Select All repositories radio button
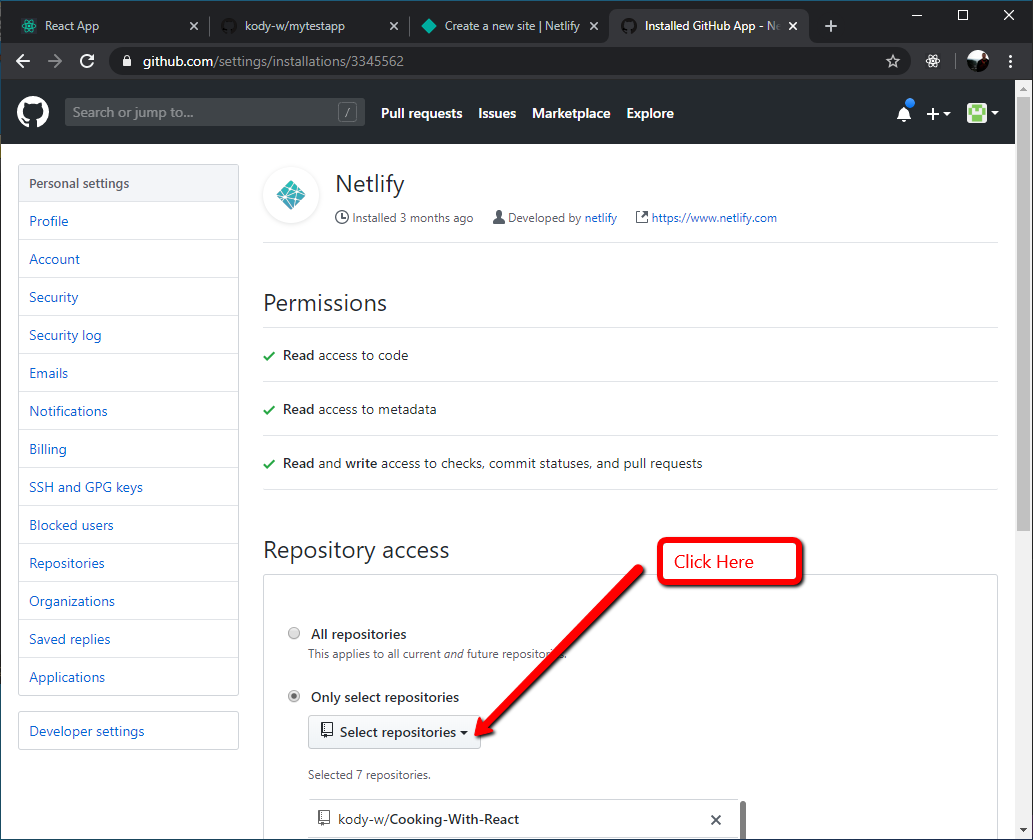 294,633
